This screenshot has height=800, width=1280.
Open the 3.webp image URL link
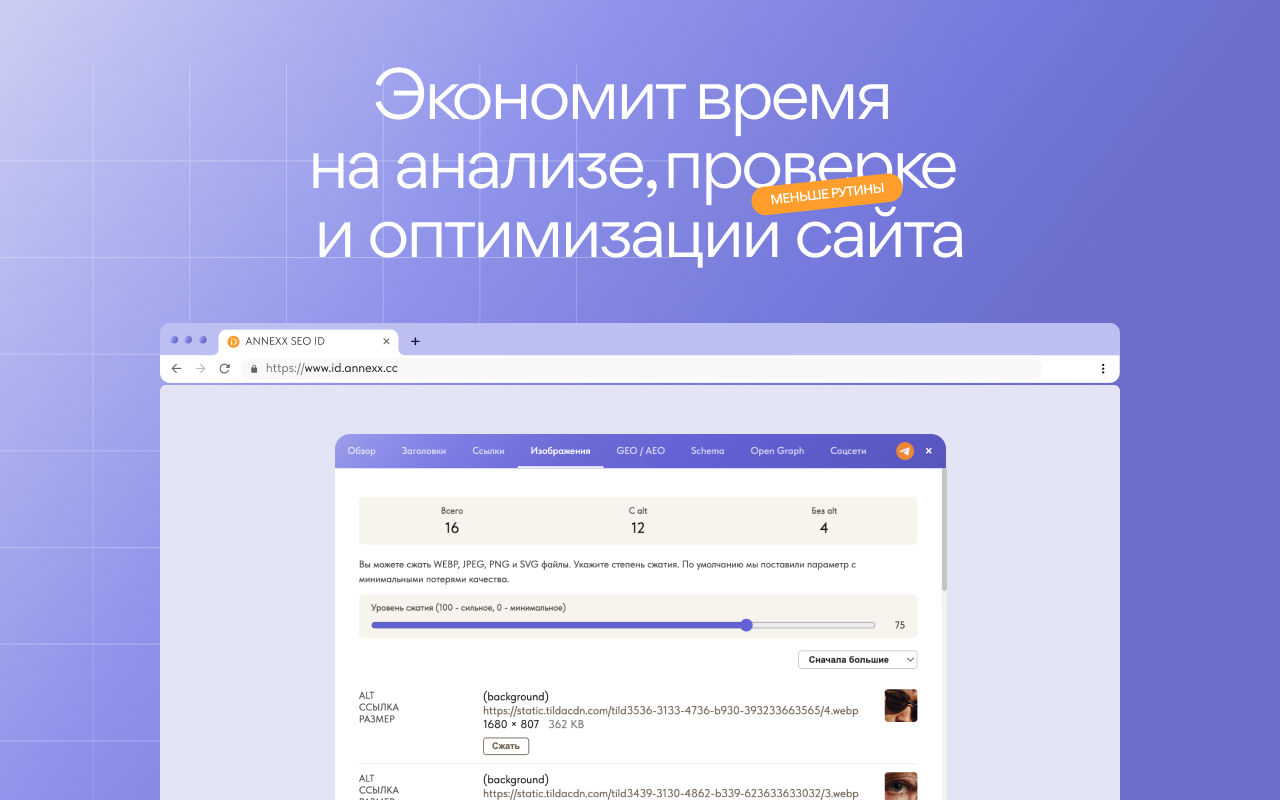click(670, 794)
